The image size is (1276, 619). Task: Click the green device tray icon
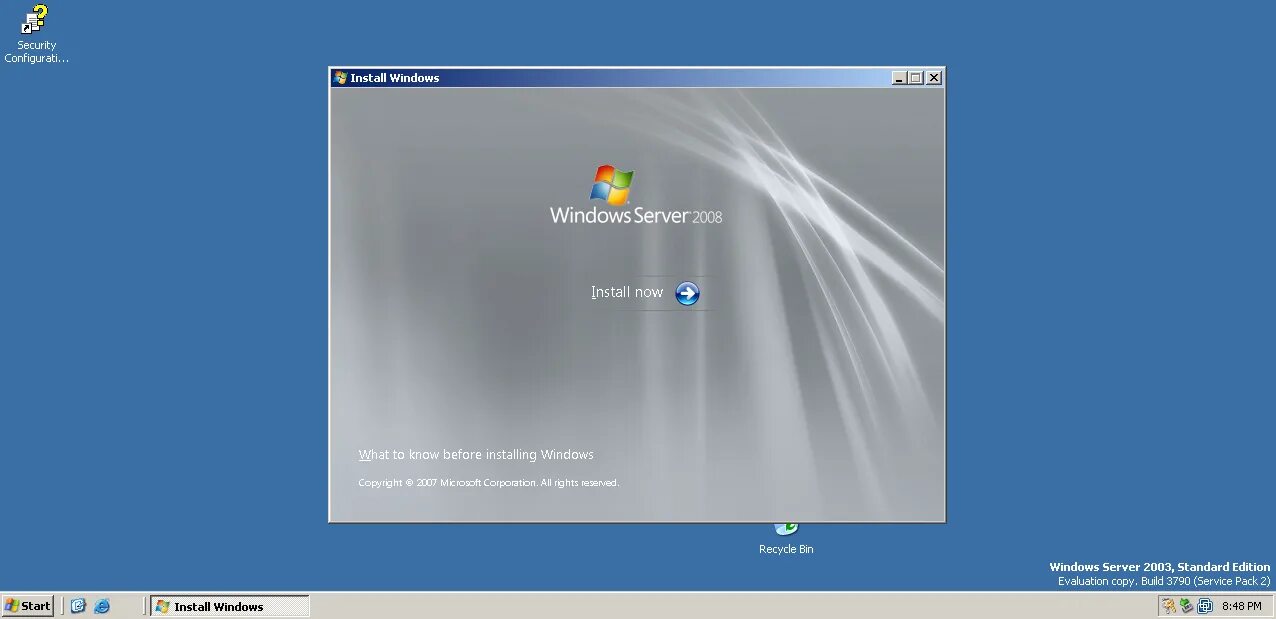pyautogui.click(x=1186, y=606)
